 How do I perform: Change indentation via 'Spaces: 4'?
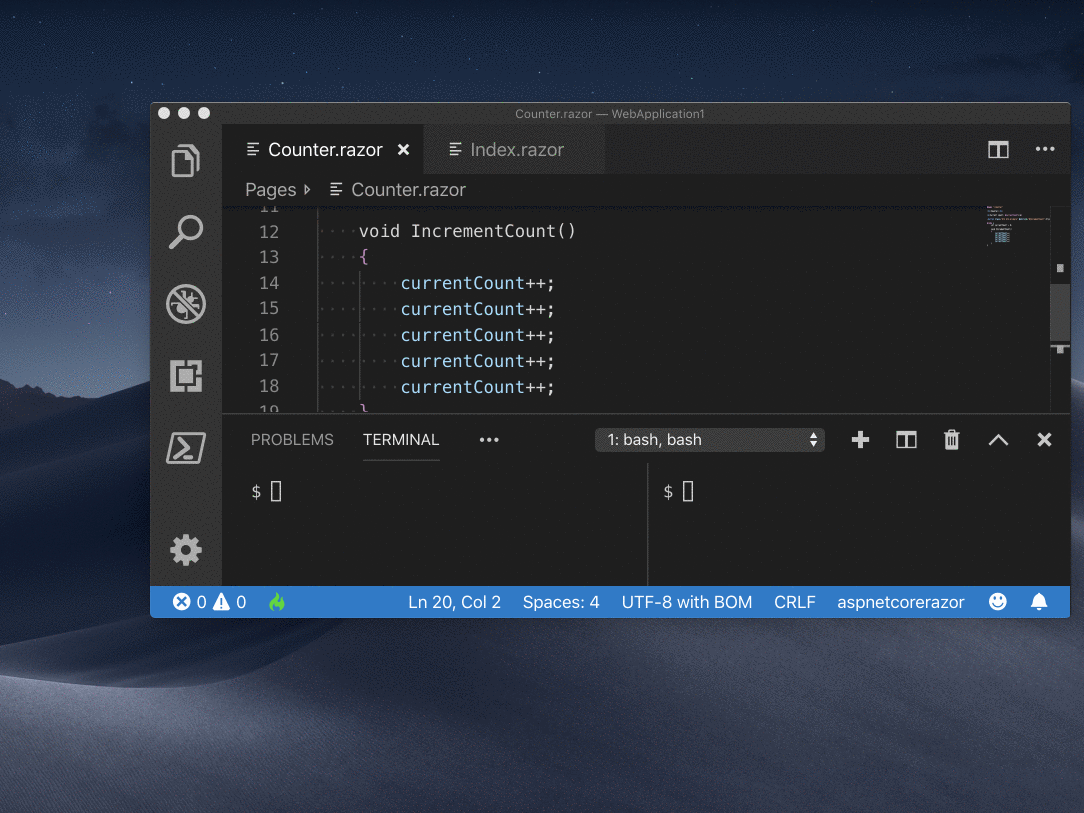click(x=561, y=602)
